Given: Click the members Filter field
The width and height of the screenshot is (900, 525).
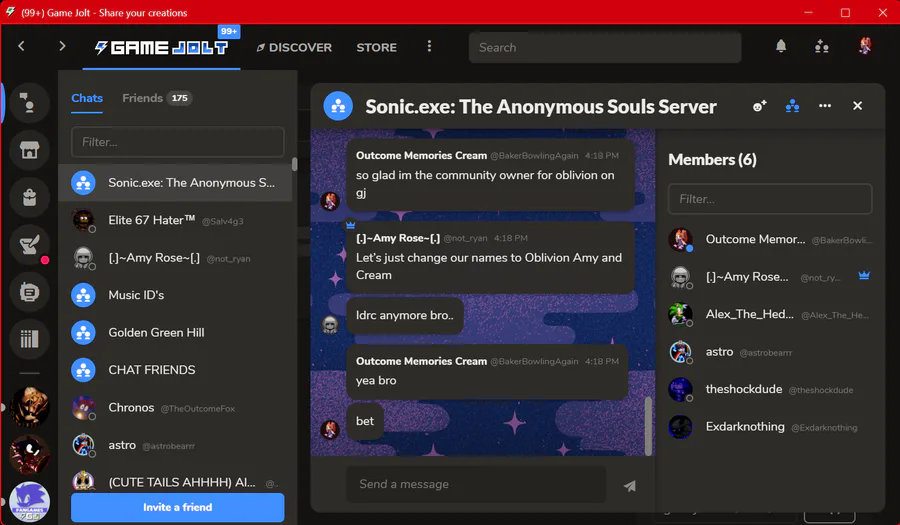Looking at the screenshot, I should coord(770,199).
